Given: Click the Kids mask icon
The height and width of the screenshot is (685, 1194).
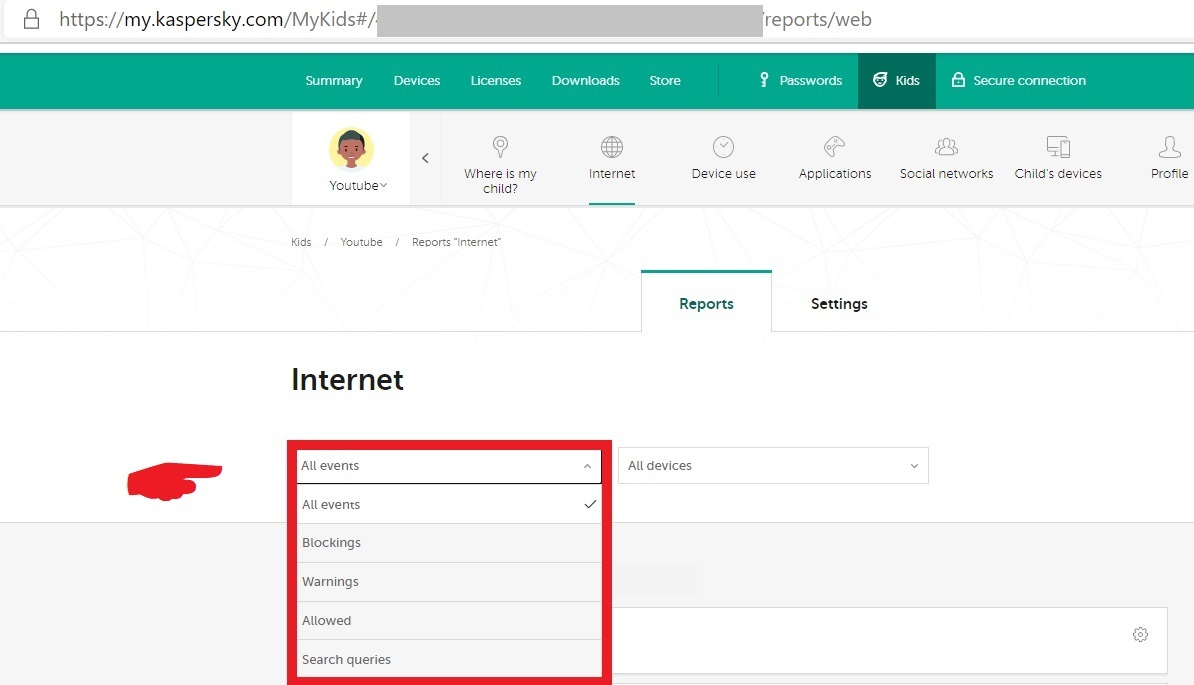Looking at the screenshot, I should tap(880, 80).
